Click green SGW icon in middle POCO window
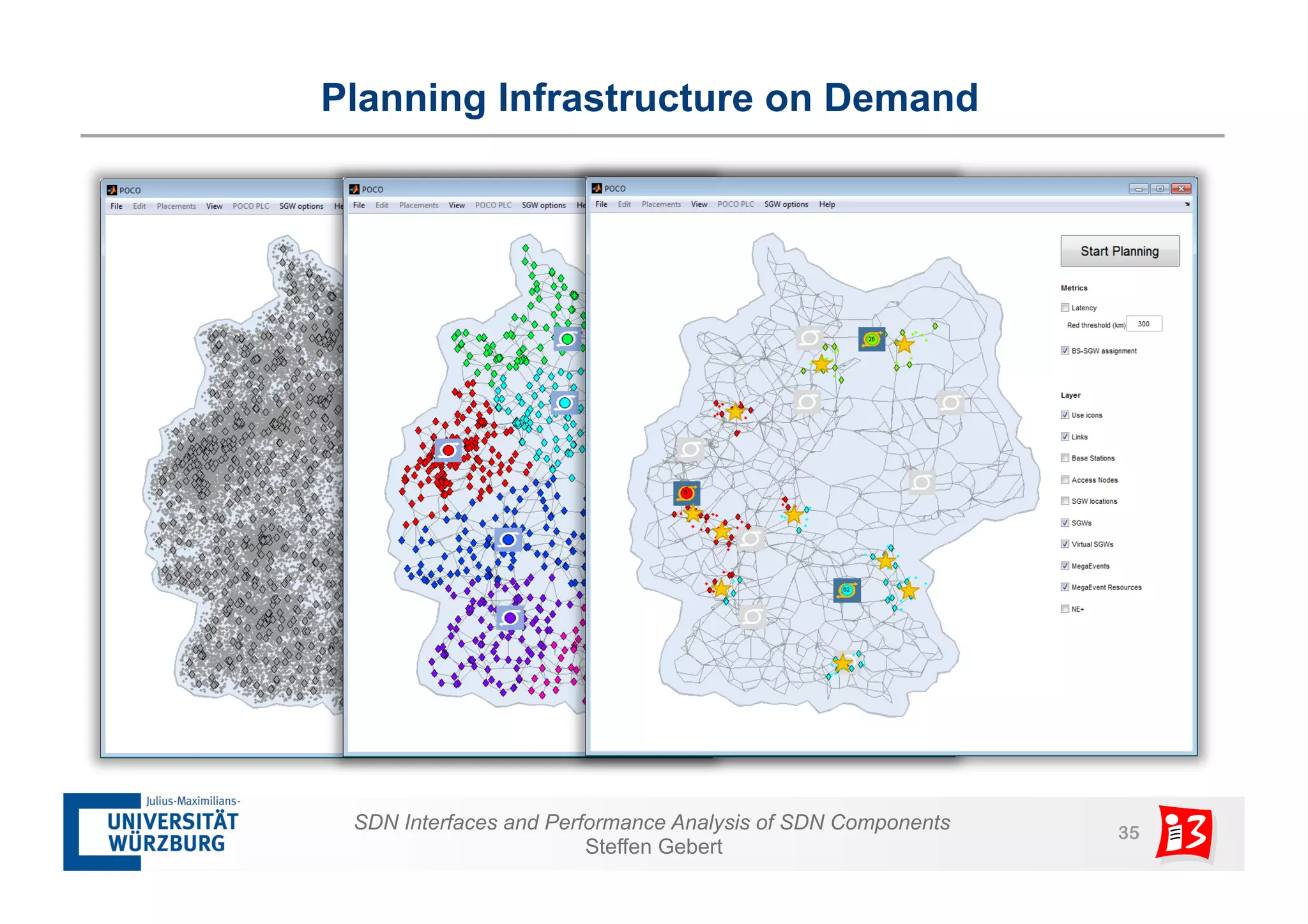Image resolution: width=1308 pixels, height=924 pixels. (567, 339)
